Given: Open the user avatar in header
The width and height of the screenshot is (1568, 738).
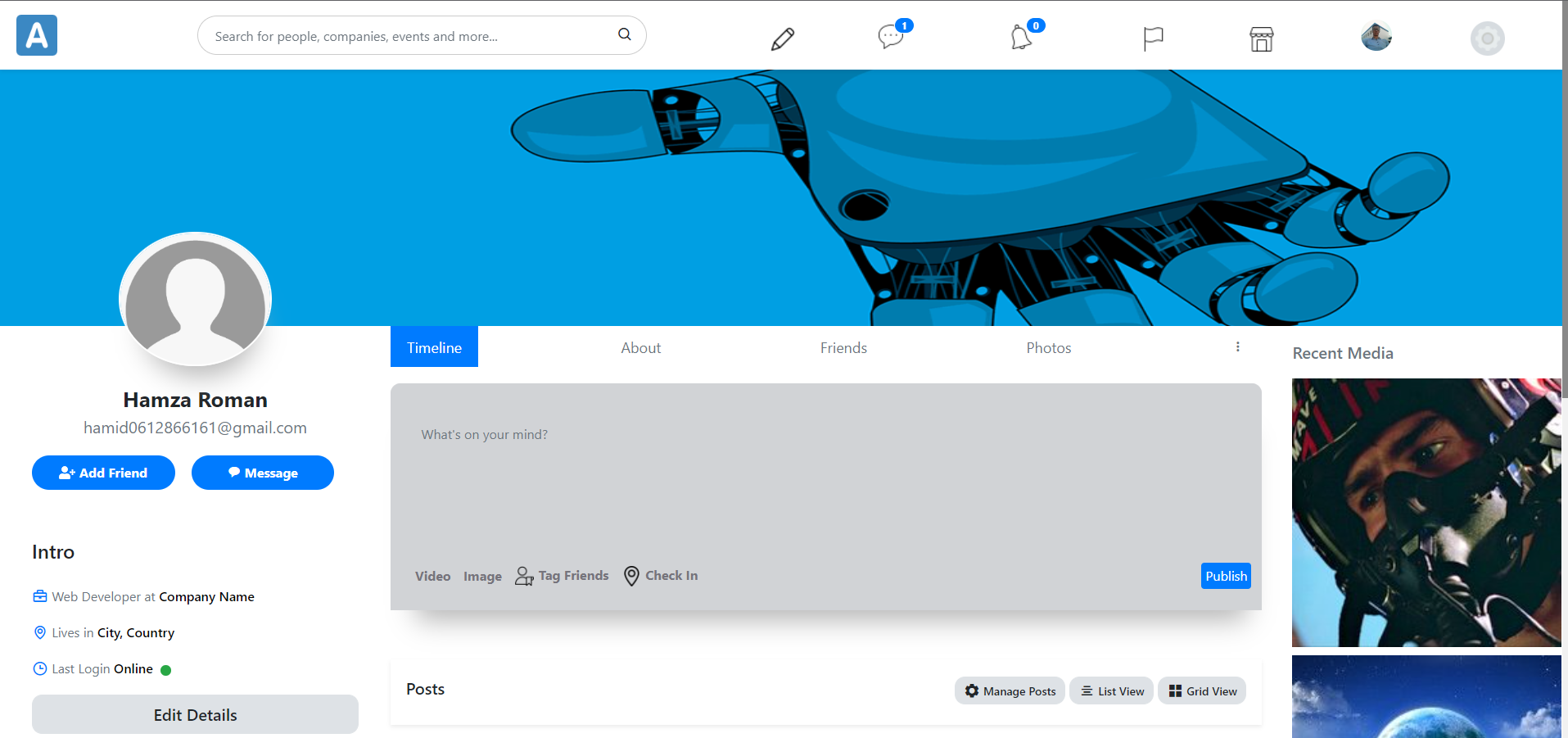Looking at the screenshot, I should click(1376, 36).
